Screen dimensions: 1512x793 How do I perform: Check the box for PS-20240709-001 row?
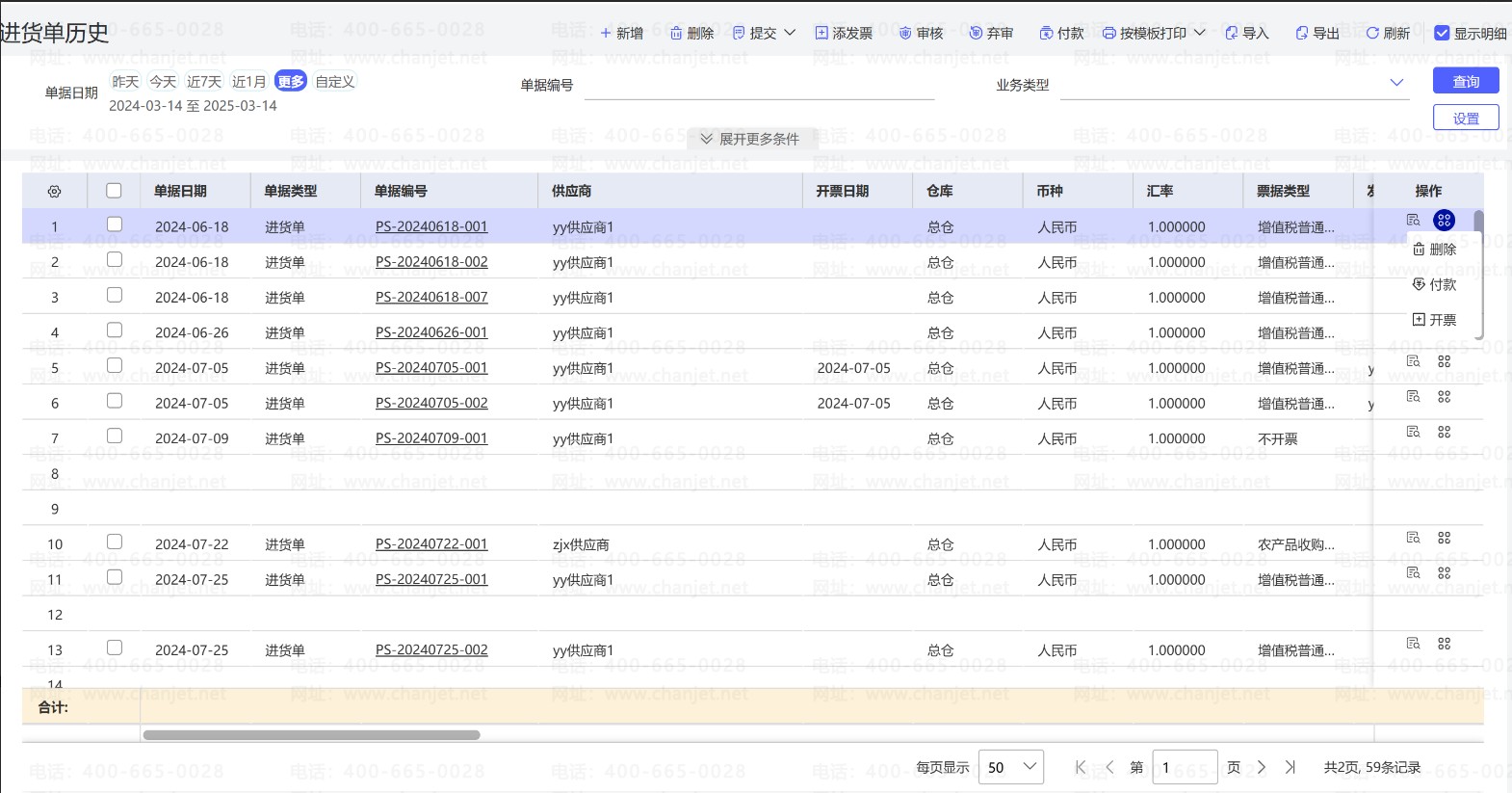pyautogui.click(x=115, y=436)
